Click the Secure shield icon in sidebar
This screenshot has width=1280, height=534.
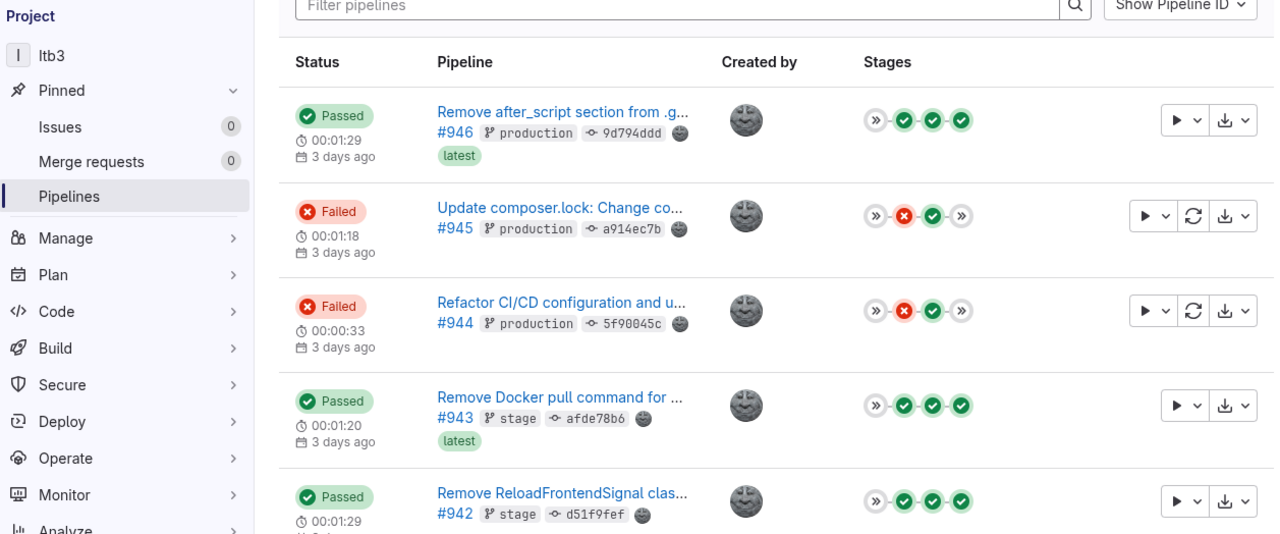(18, 385)
